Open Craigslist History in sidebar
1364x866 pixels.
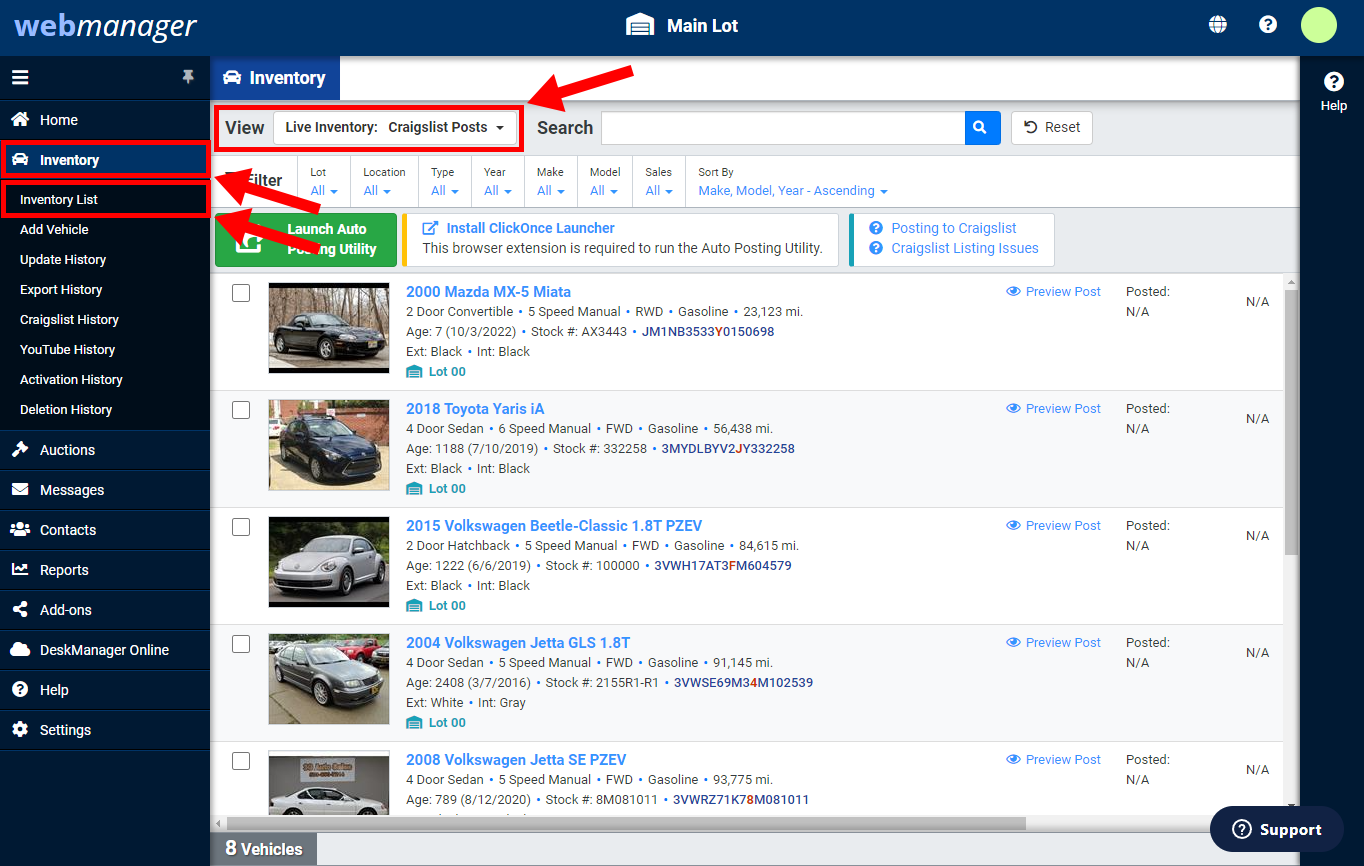click(69, 319)
